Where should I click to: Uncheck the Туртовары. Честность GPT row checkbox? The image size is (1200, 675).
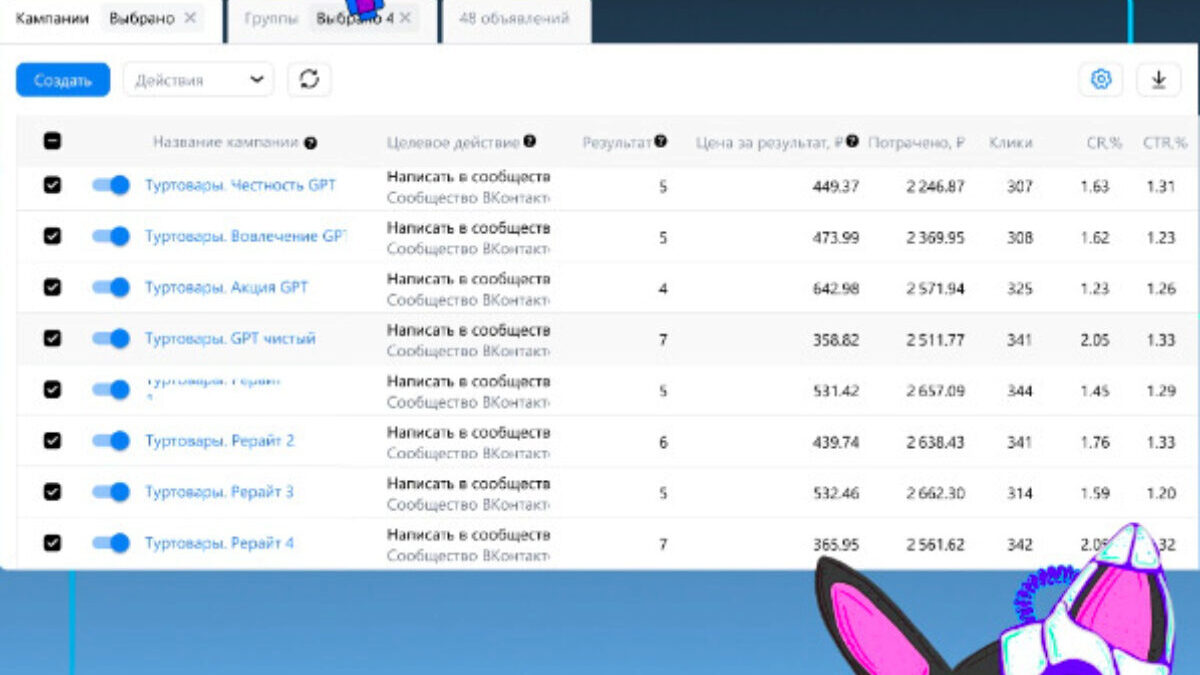(53, 185)
